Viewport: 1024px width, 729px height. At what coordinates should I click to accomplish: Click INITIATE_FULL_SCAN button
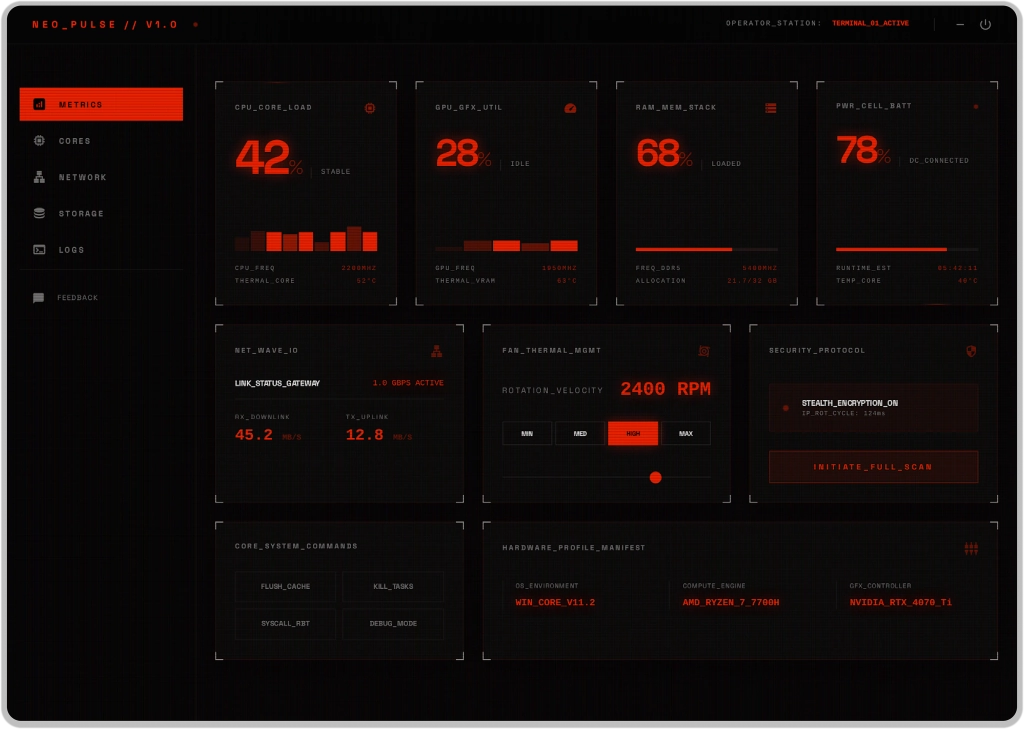point(873,467)
